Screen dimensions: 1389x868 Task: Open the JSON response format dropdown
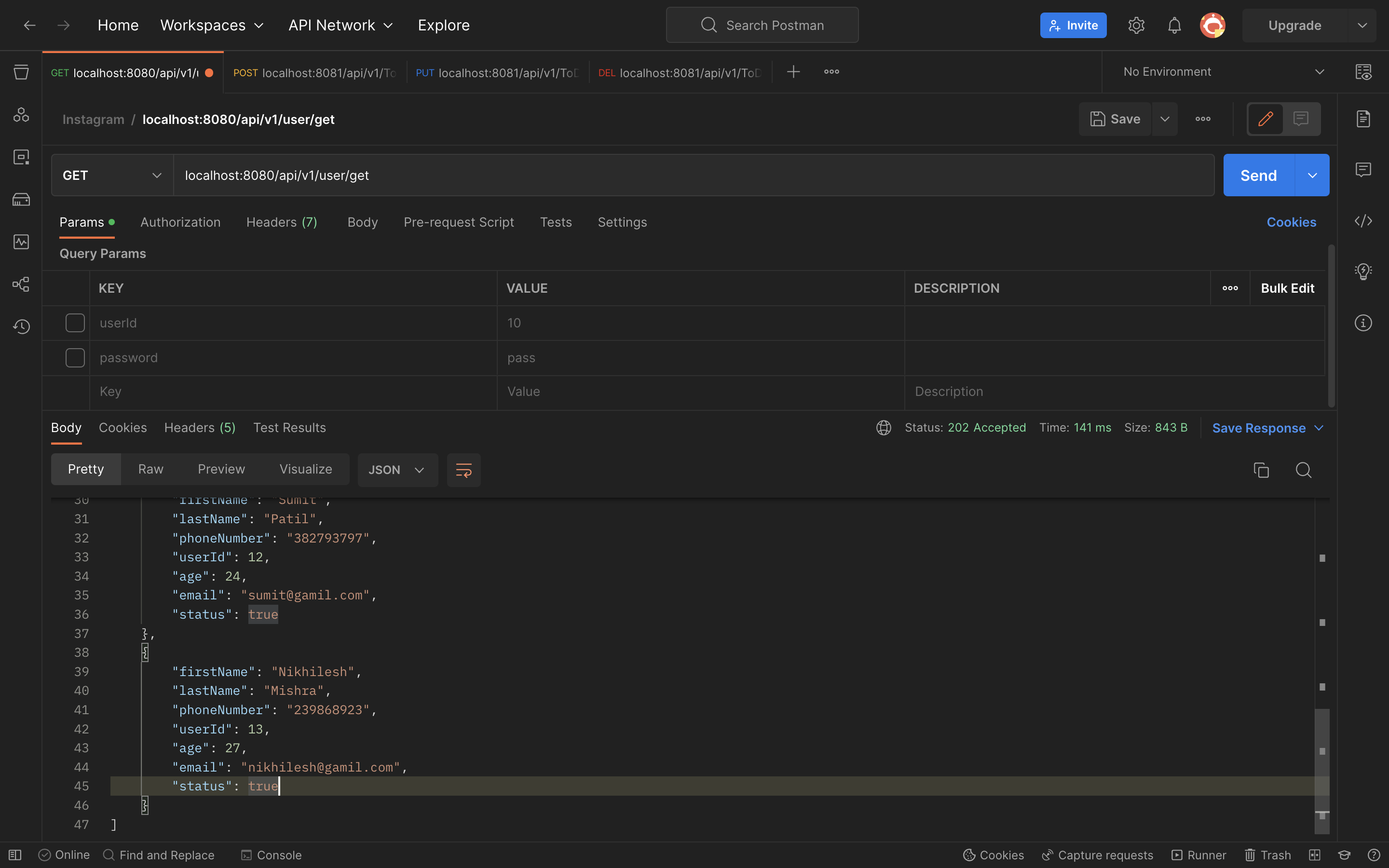(397, 470)
